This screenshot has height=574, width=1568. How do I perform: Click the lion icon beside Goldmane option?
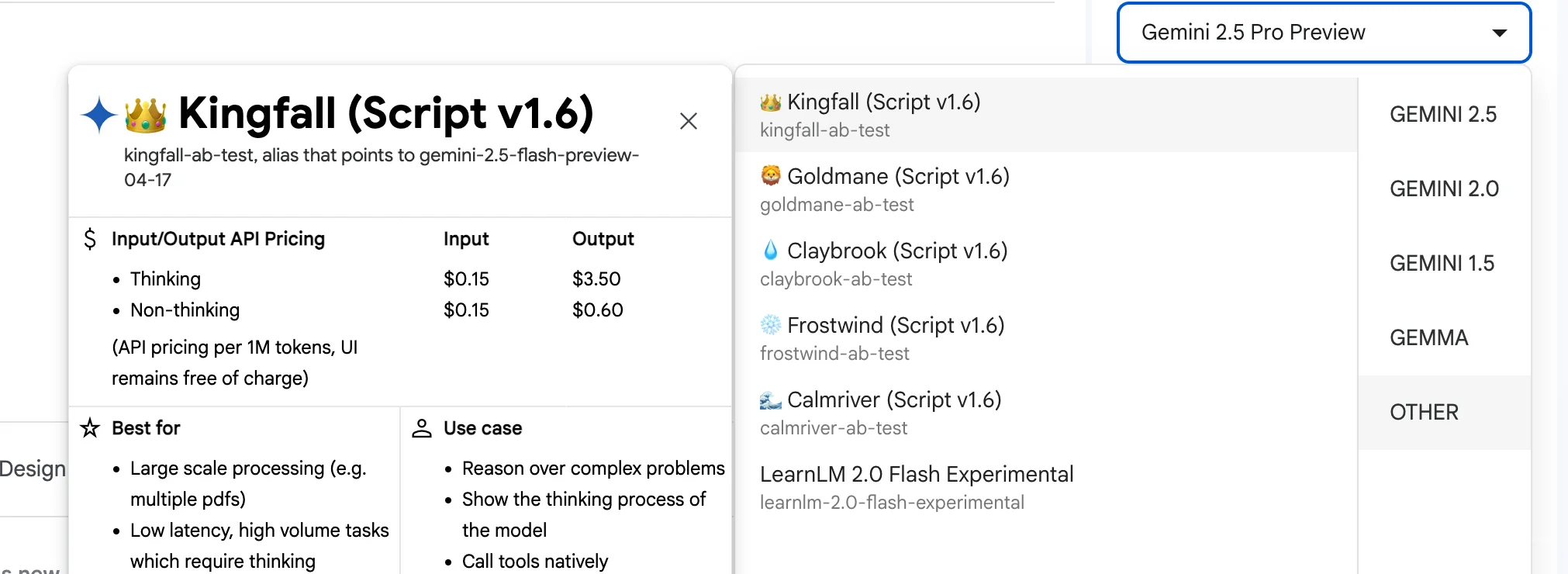(770, 176)
